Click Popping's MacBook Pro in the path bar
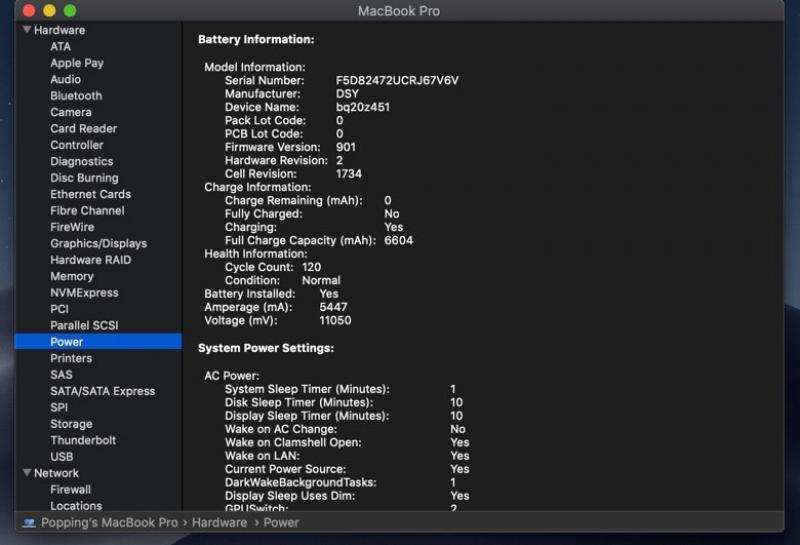The height and width of the screenshot is (545, 800). [x=109, y=523]
